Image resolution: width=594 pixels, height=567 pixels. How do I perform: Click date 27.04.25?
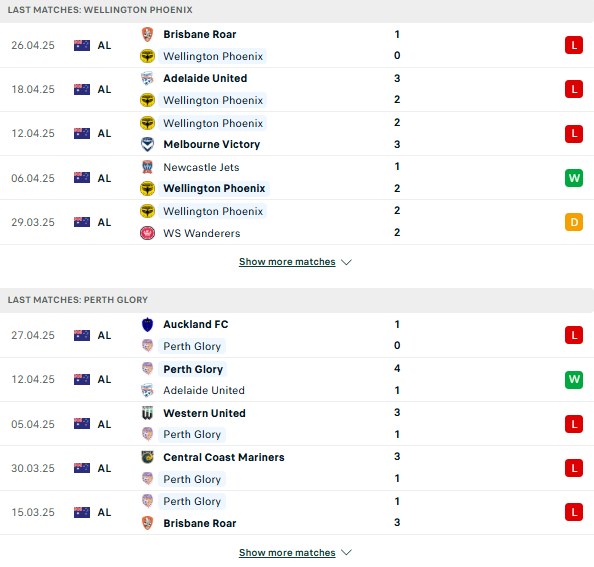[x=33, y=335]
